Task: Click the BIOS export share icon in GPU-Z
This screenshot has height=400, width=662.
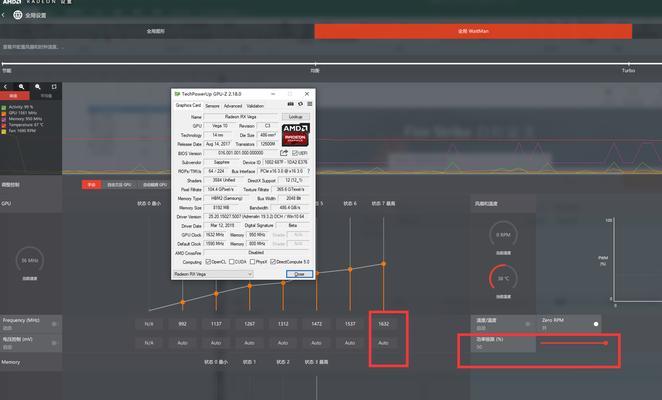Action: (284, 153)
